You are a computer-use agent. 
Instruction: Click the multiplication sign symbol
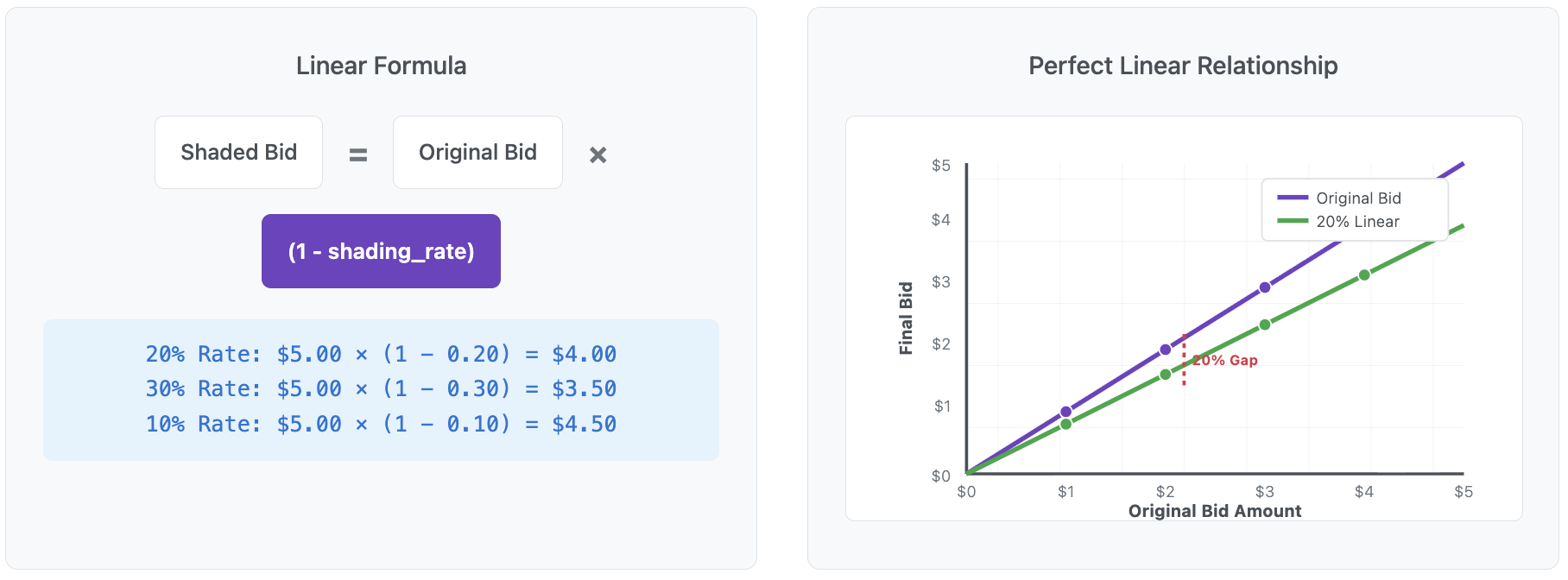point(597,155)
